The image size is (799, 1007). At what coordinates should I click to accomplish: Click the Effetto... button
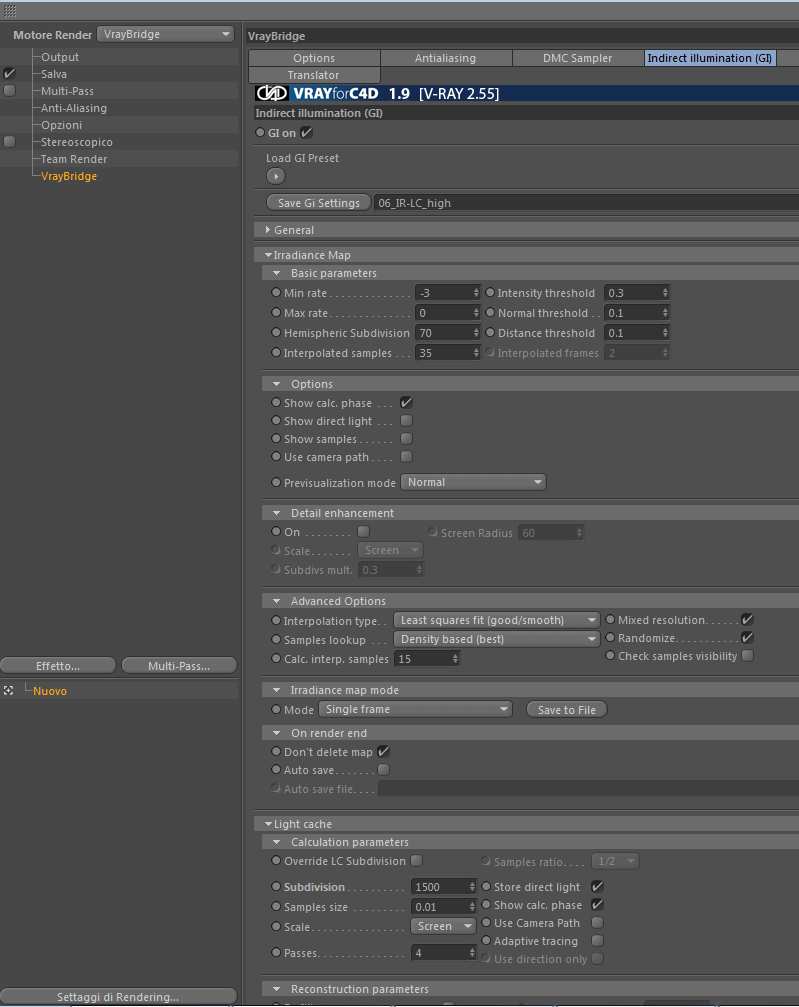click(58, 666)
